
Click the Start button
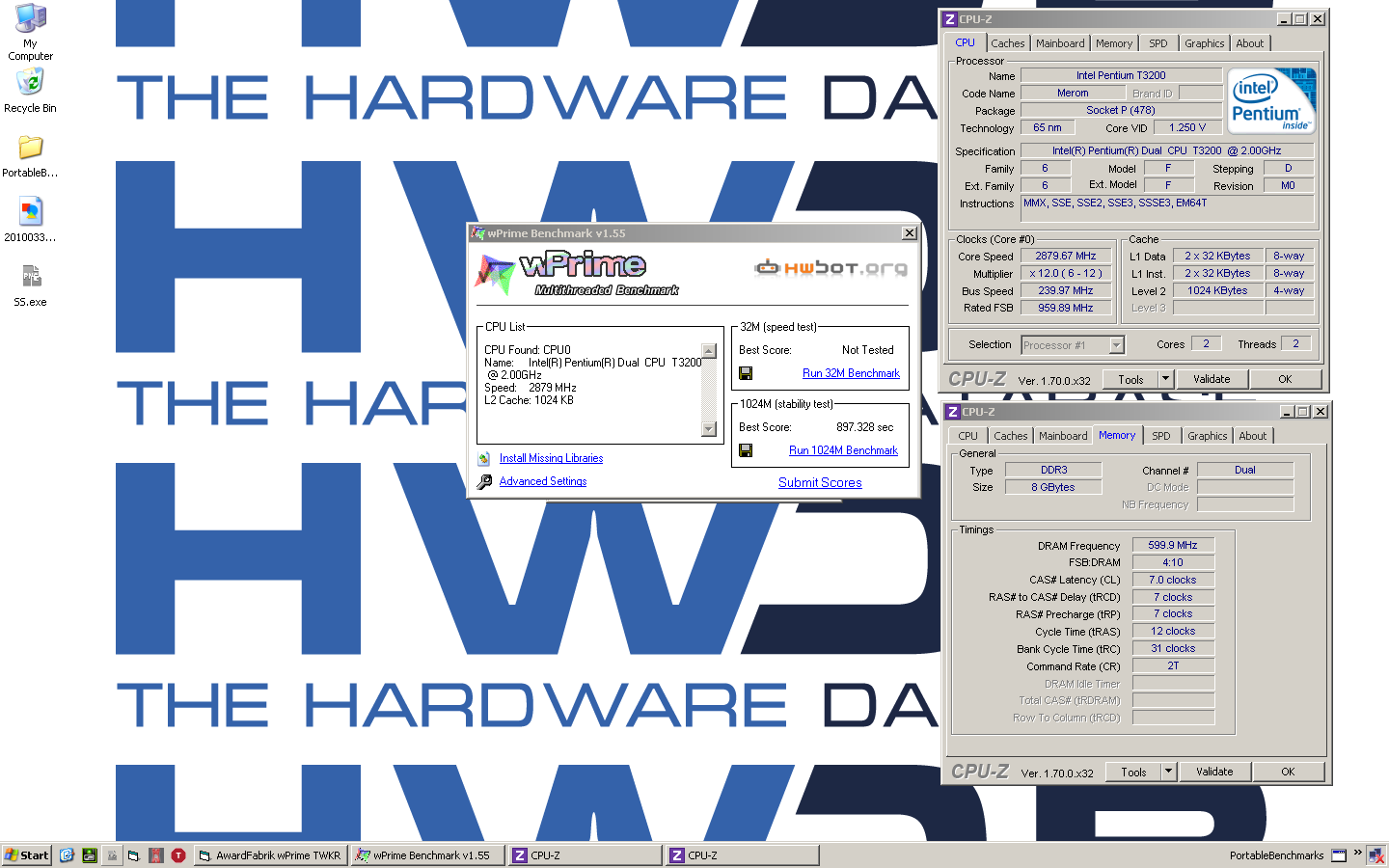pos(26,855)
